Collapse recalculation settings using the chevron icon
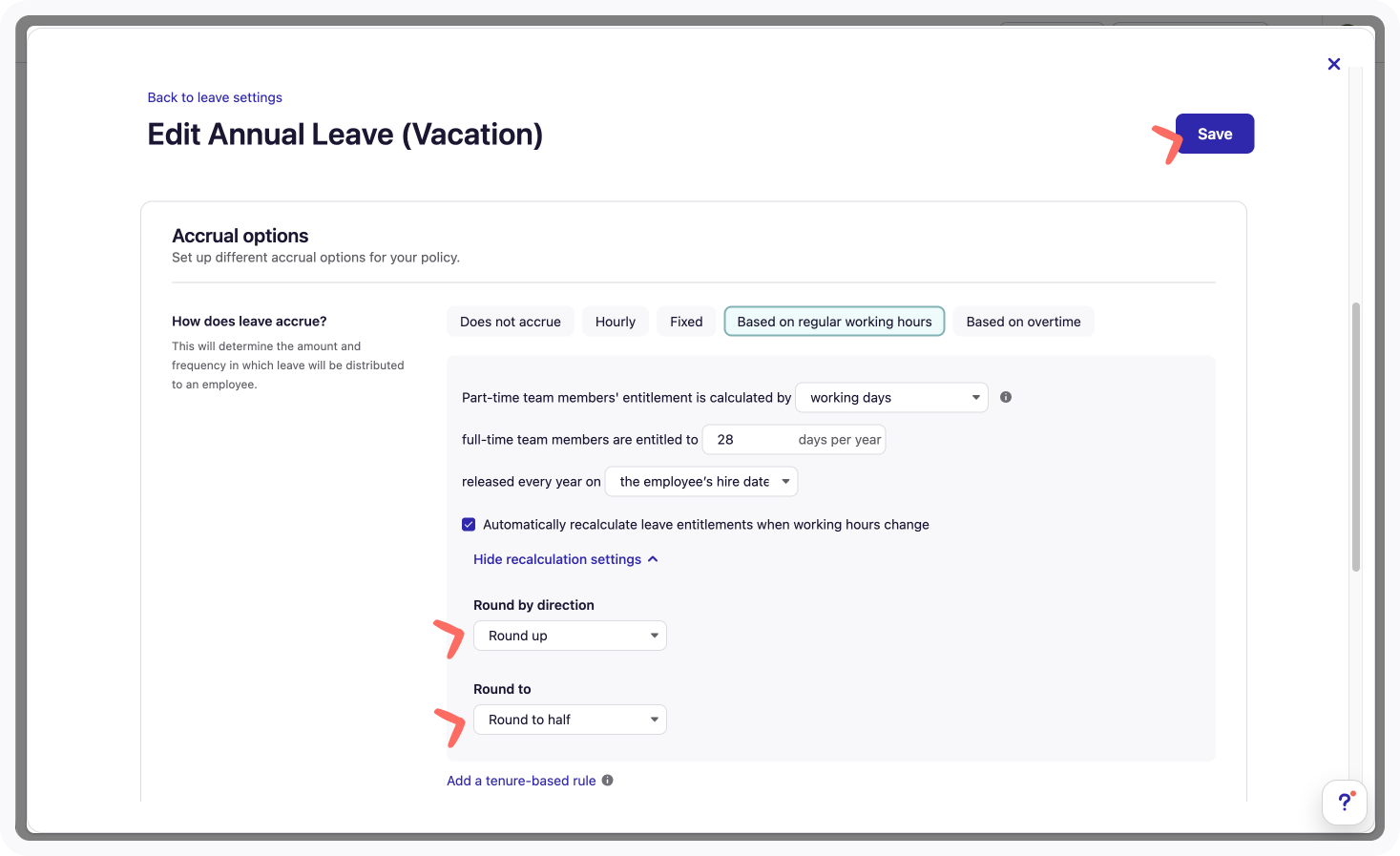The height and width of the screenshot is (856, 1400). click(653, 559)
